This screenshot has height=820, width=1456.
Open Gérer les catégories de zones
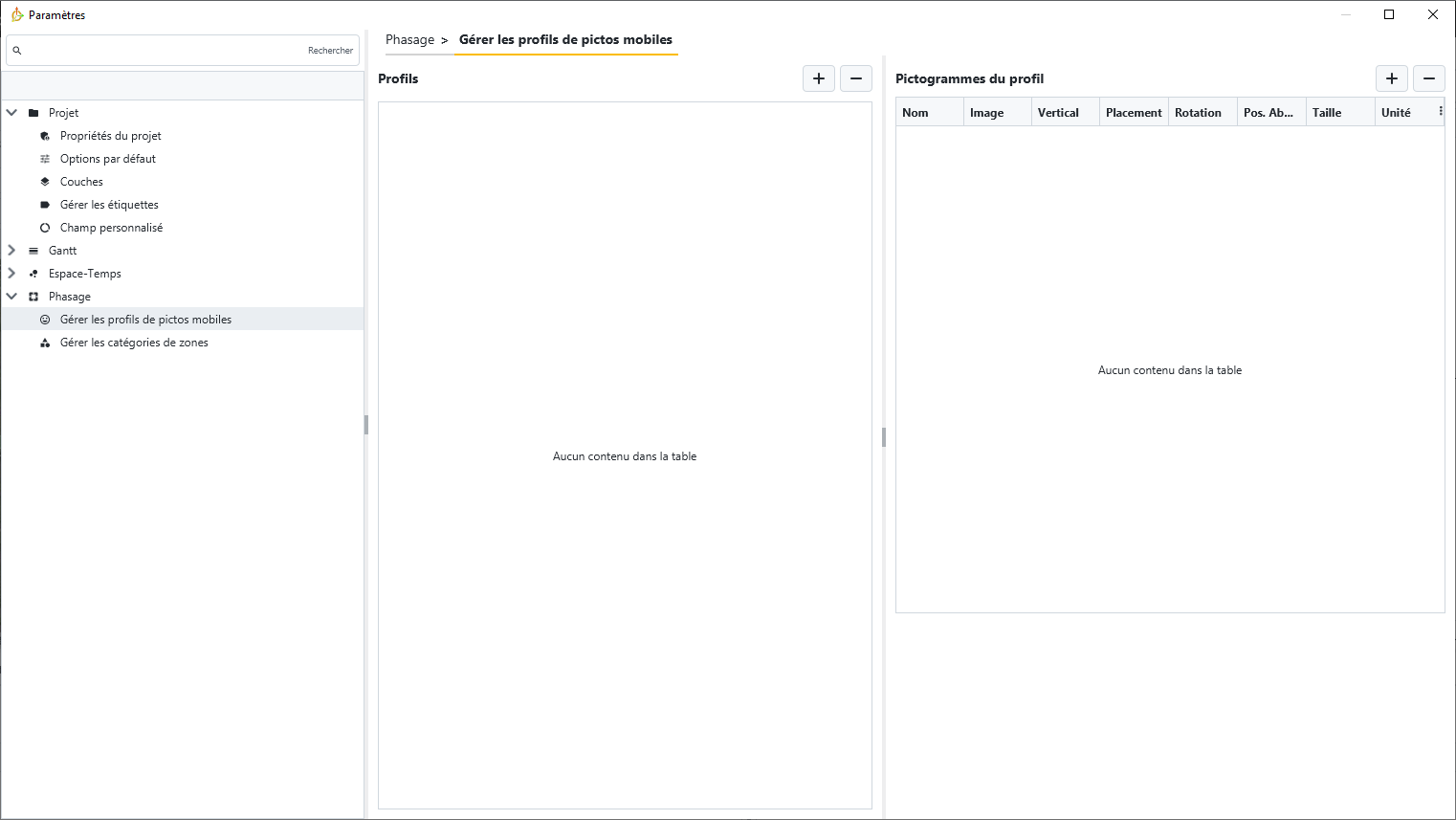134,343
